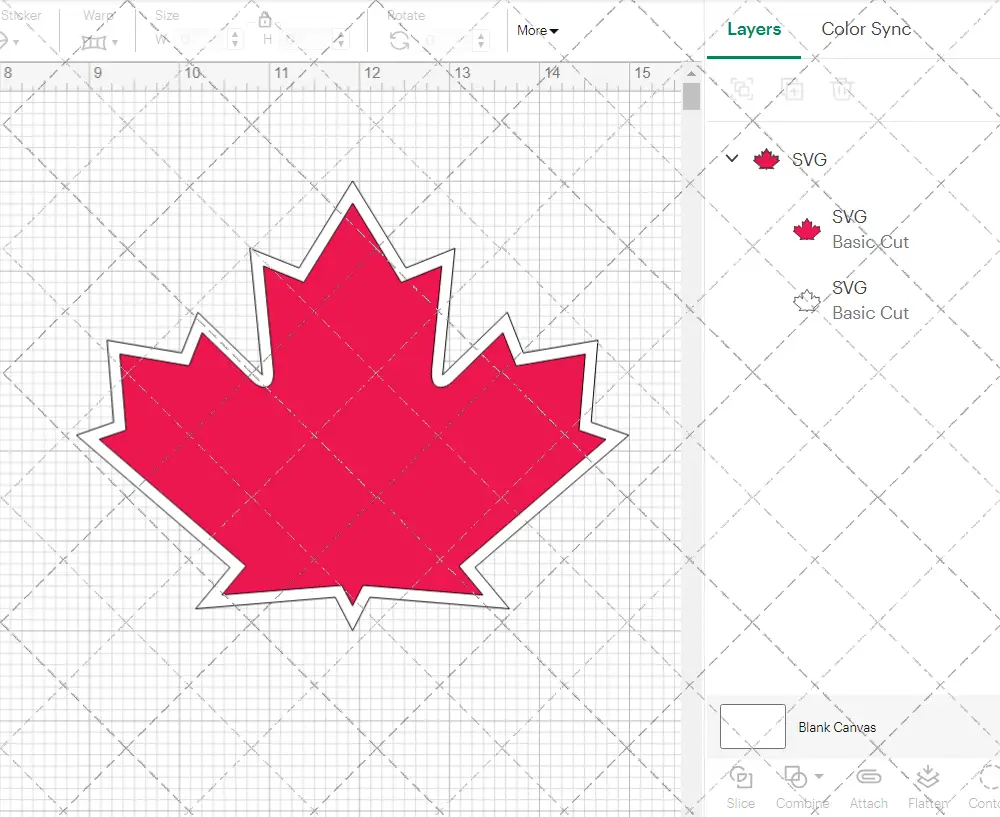Image resolution: width=1000 pixels, height=817 pixels.
Task: Click the Rotate icon in top toolbar
Action: point(399,40)
